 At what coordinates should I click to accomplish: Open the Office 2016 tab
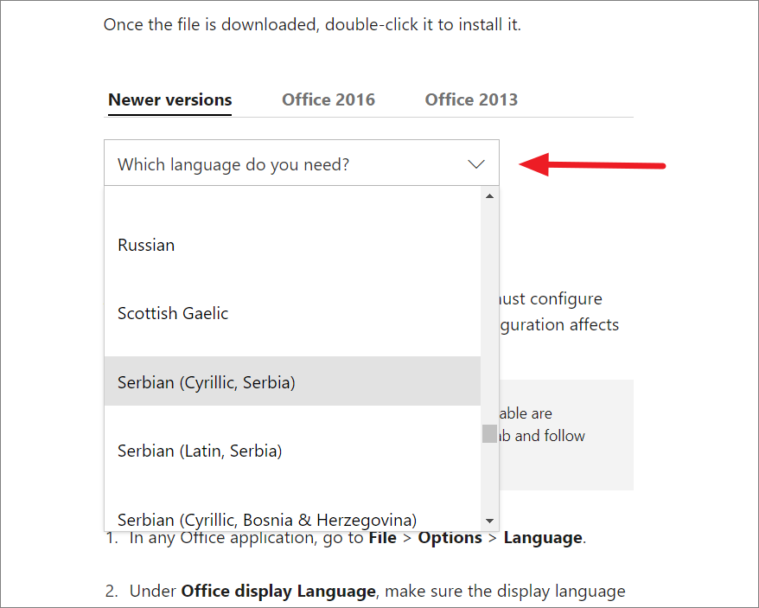click(328, 100)
